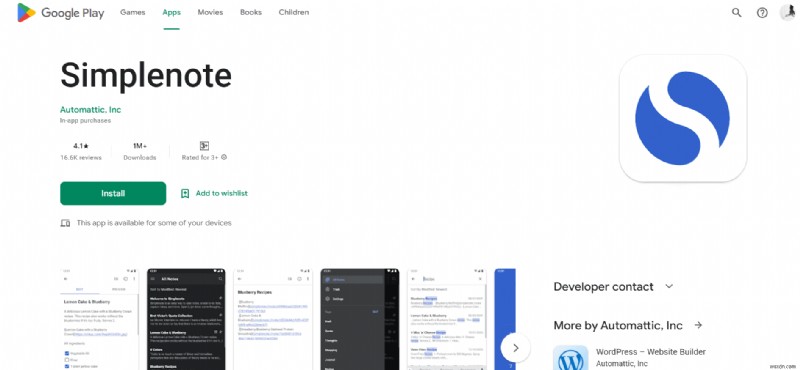Go to the Games tab
Viewport: 800px width, 370px height.
(133, 12)
